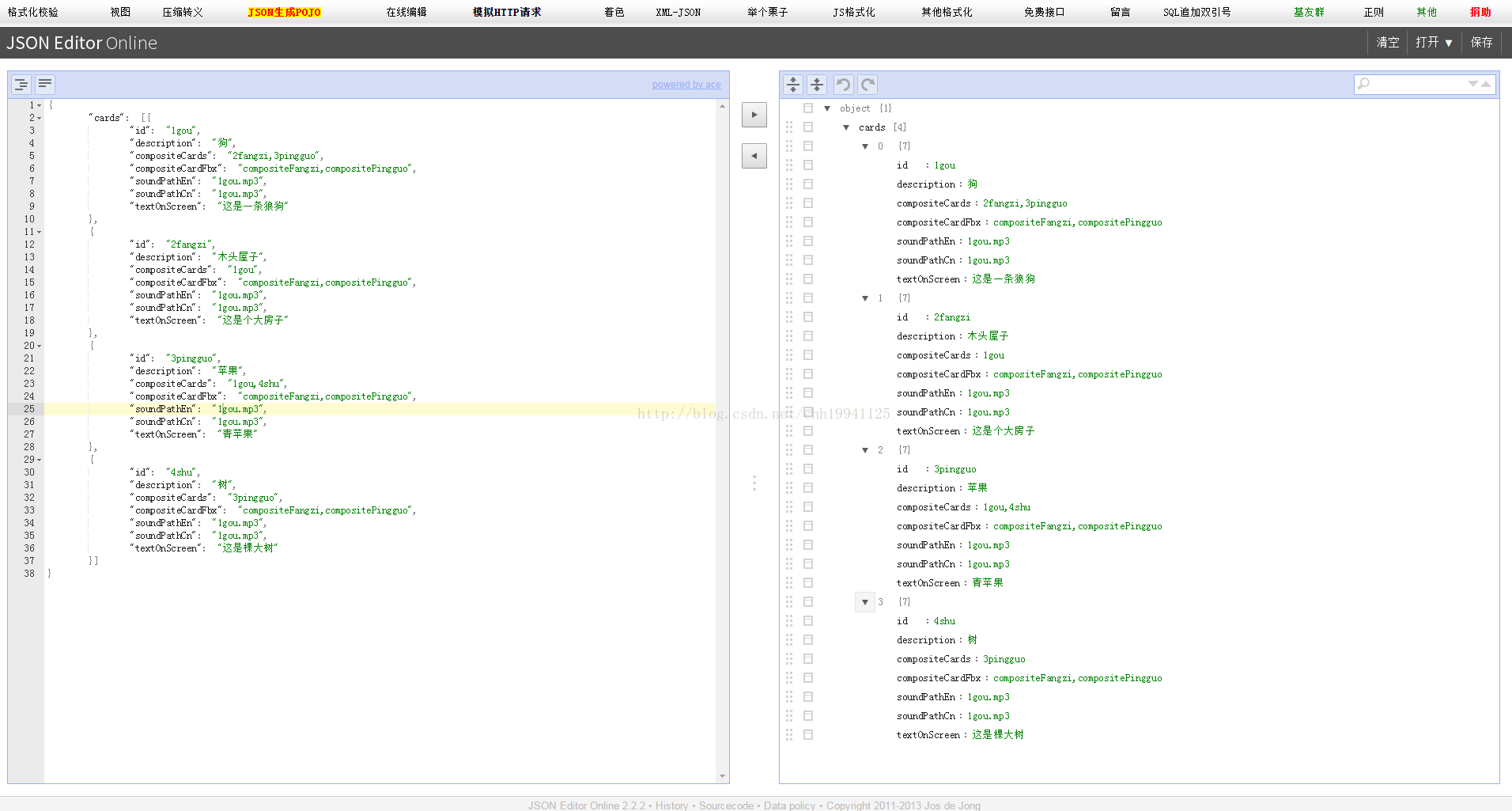Click drag handle of the cards row

tap(789, 127)
